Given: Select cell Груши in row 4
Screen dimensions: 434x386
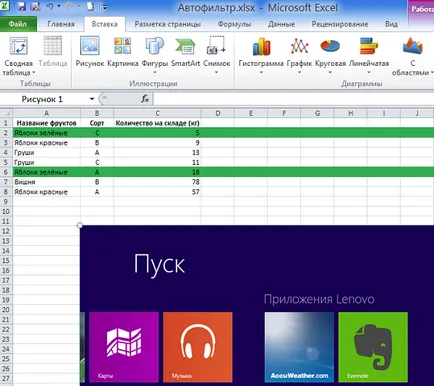Looking at the screenshot, I should [x=47, y=153].
